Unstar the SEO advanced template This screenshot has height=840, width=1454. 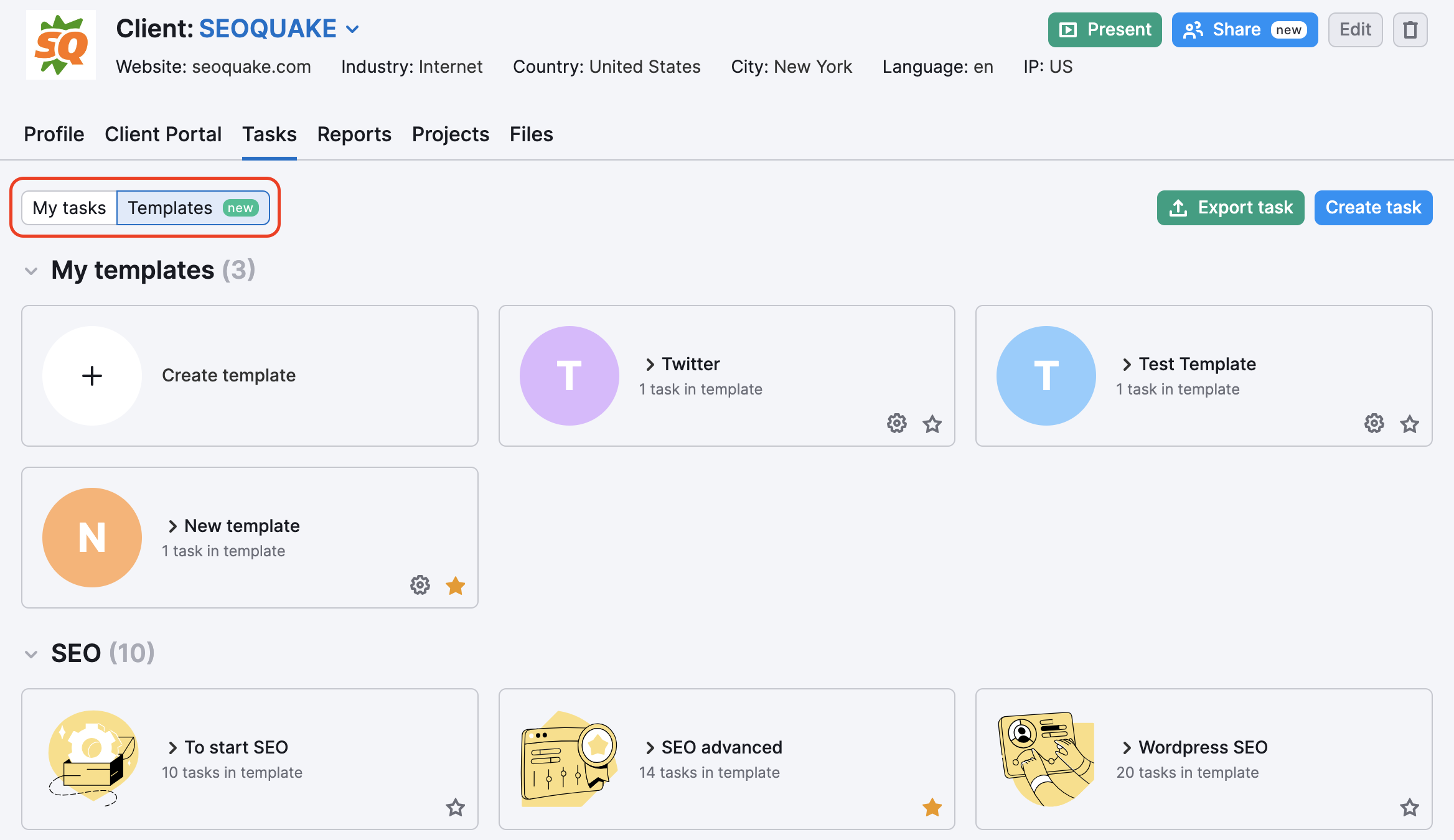click(x=932, y=807)
